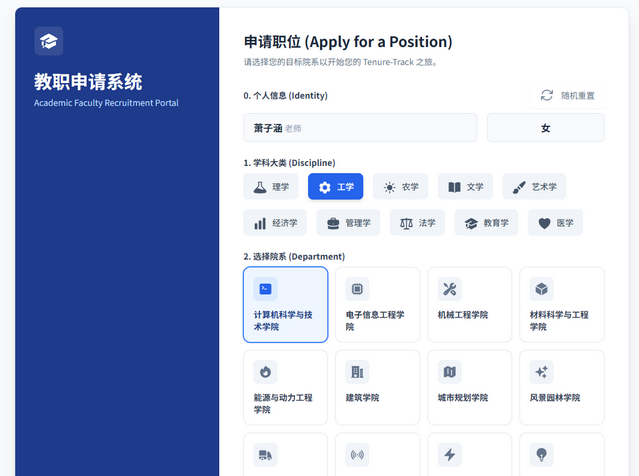The image size is (639, 476).
Task: Click the wrench tools icon on 机械工程学院
Action: (x=450, y=289)
